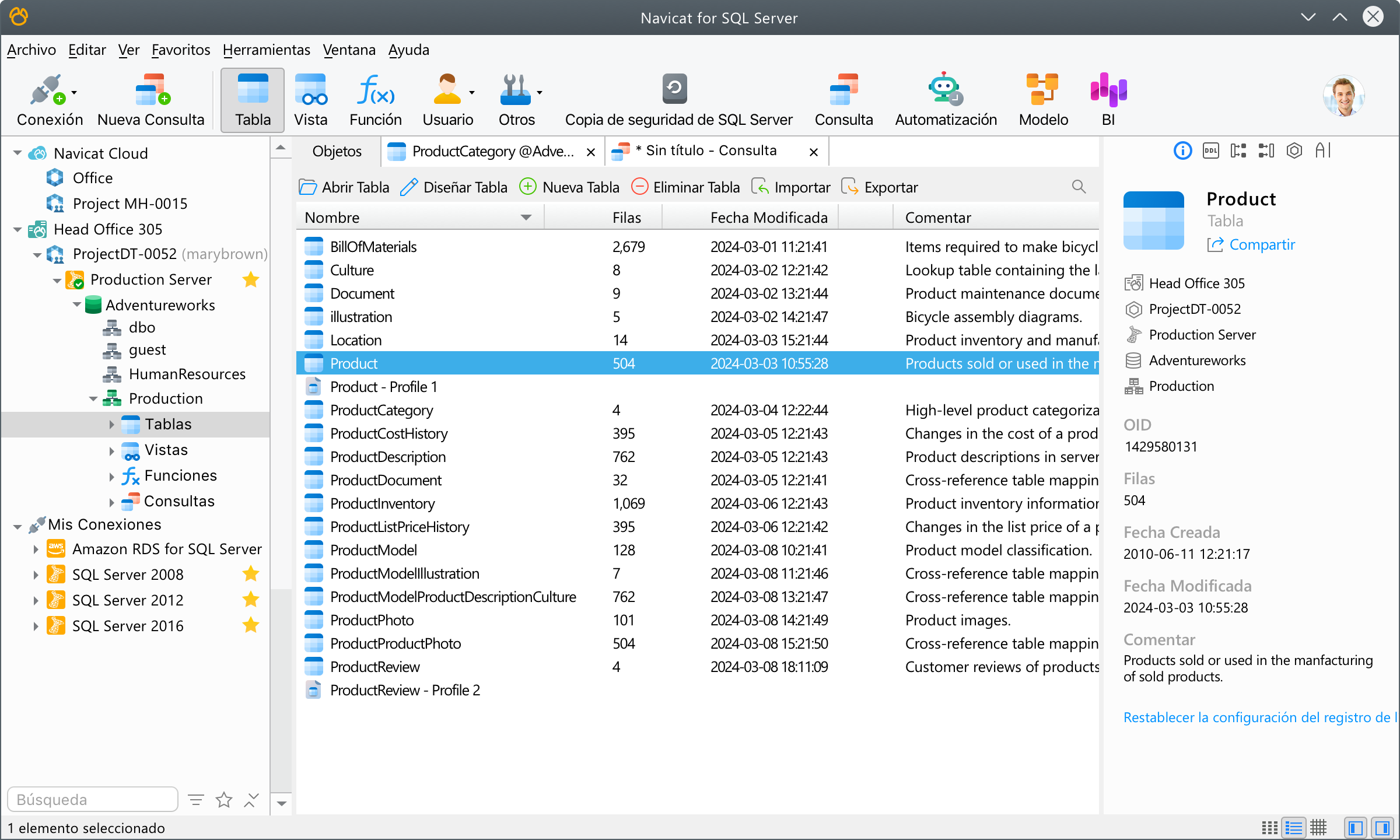Viewport: 1400px width, 840px height.
Task: Switch to detail table view
Action: pos(1318,828)
